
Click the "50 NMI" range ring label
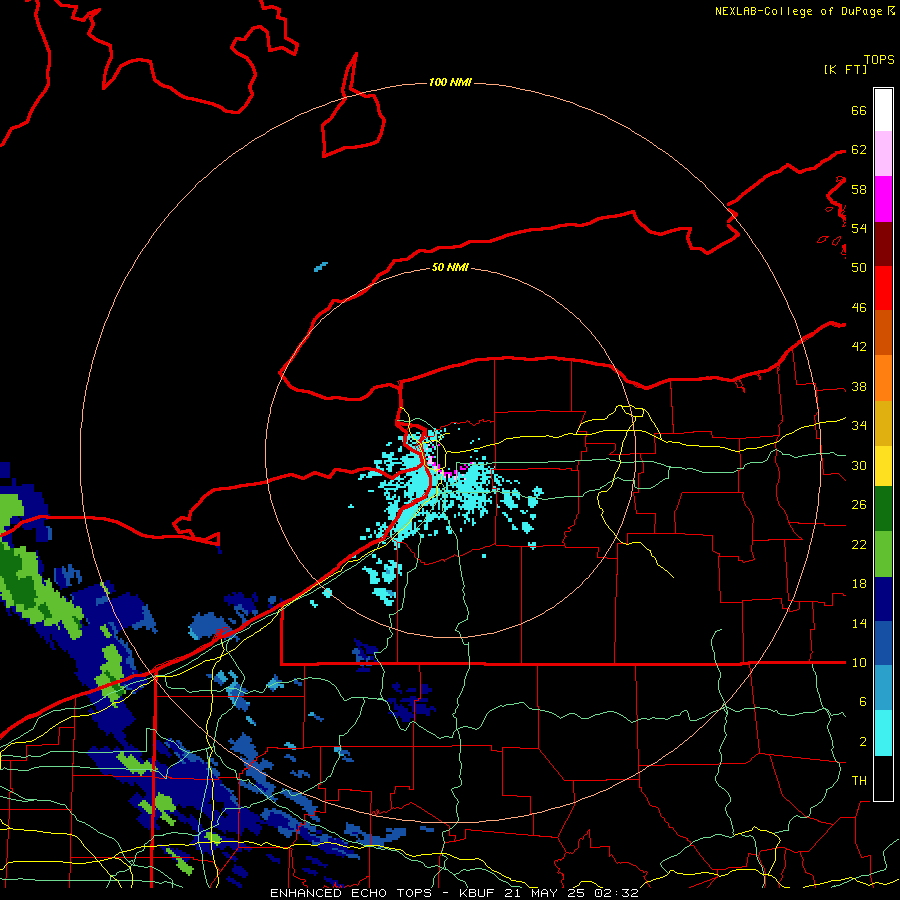(450, 267)
